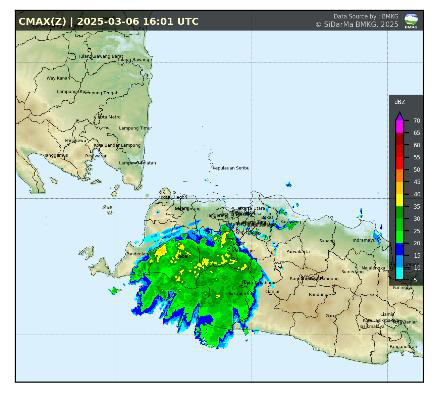This screenshot has width=433, height=397.
Task: Click the Indramayu map label
Action: click(x=364, y=240)
